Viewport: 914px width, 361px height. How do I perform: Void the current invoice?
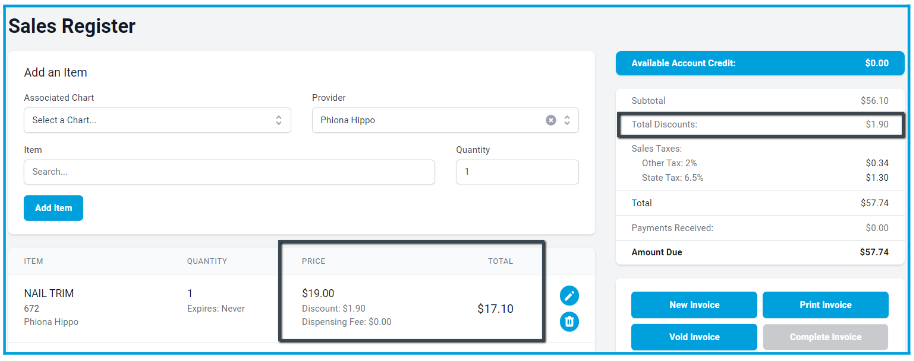coord(694,337)
